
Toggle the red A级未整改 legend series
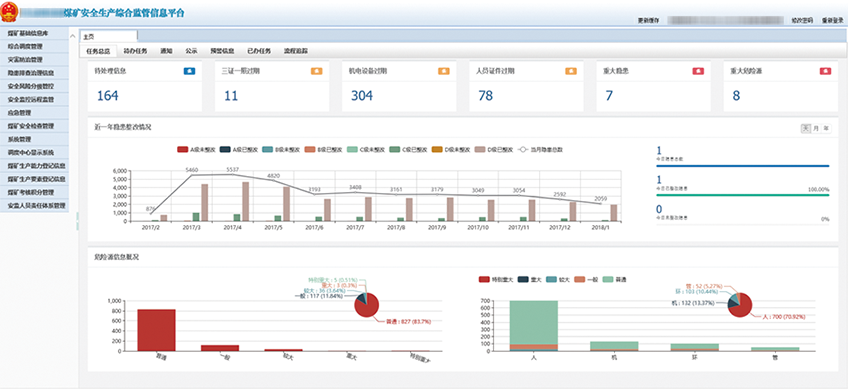(194, 149)
